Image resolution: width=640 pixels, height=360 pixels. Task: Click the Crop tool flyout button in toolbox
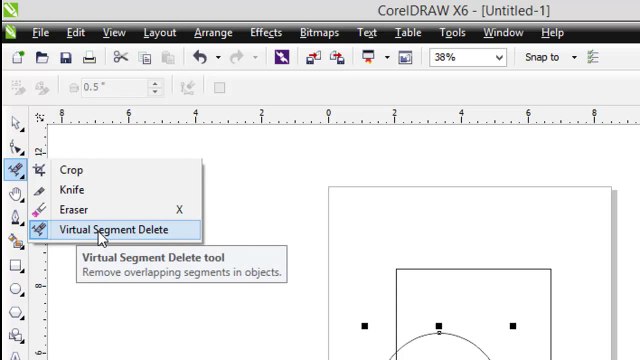coord(16,170)
